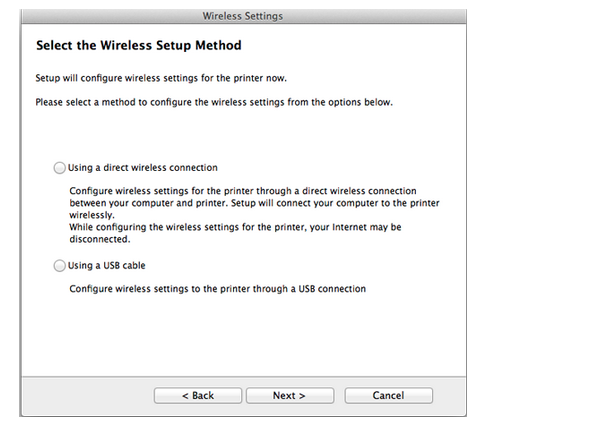The height and width of the screenshot is (426, 611).
Task: Click the direct wireless connection description paragraph
Action: [254, 203]
